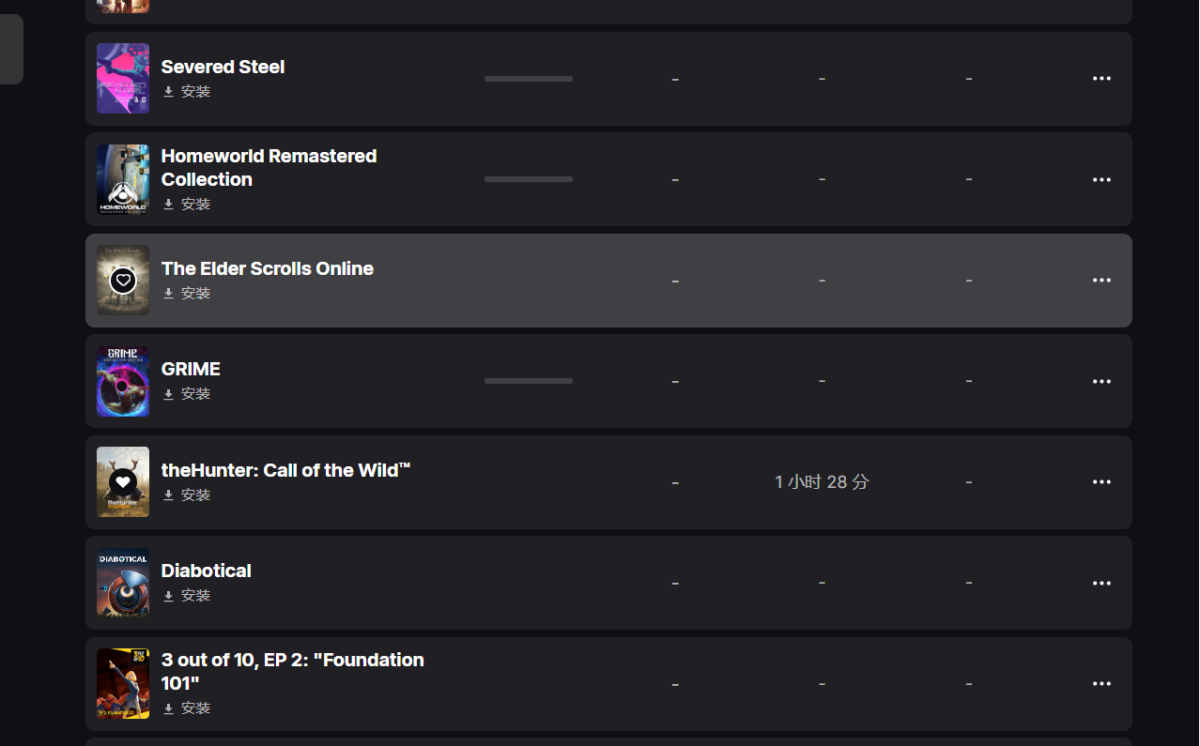
Task: Toggle the heart on theHunter thumbnail
Action: (123, 482)
